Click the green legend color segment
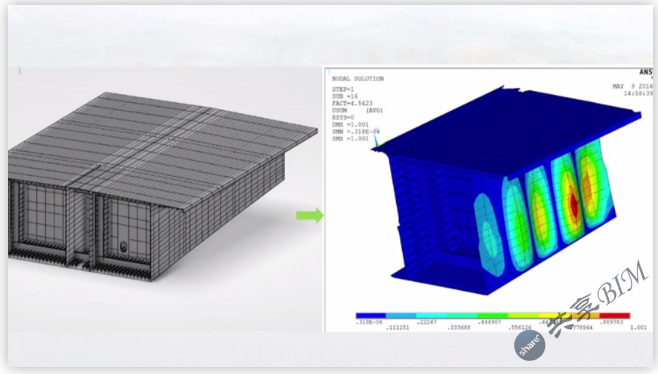Screen dimensions: 658x374 point(493,315)
